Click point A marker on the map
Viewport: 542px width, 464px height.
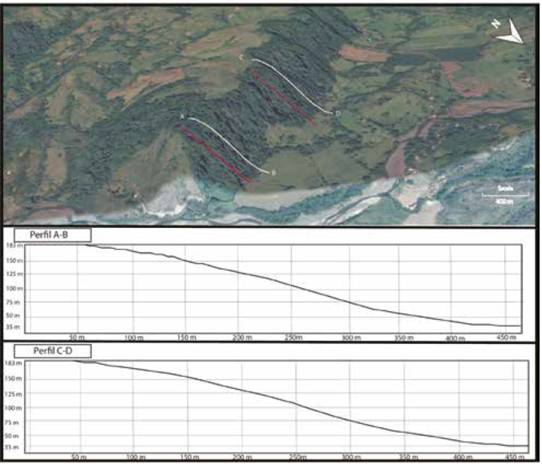point(182,117)
